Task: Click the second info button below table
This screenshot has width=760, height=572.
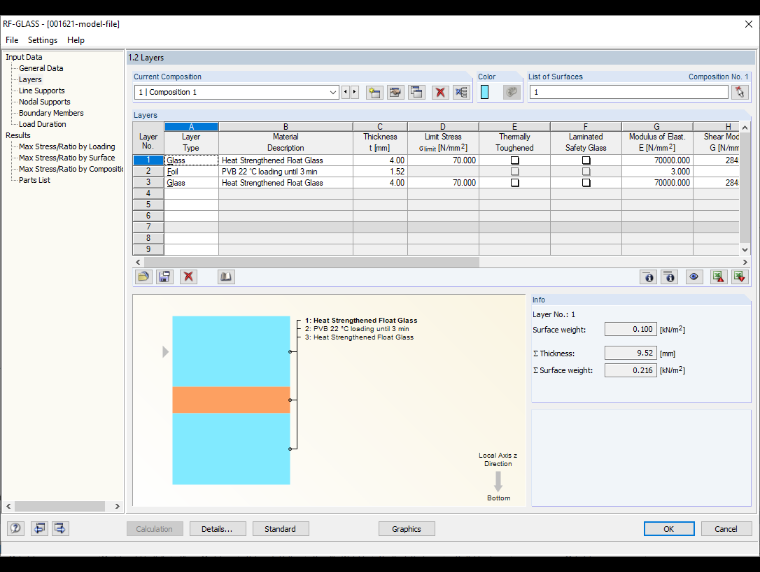Action: [x=669, y=277]
